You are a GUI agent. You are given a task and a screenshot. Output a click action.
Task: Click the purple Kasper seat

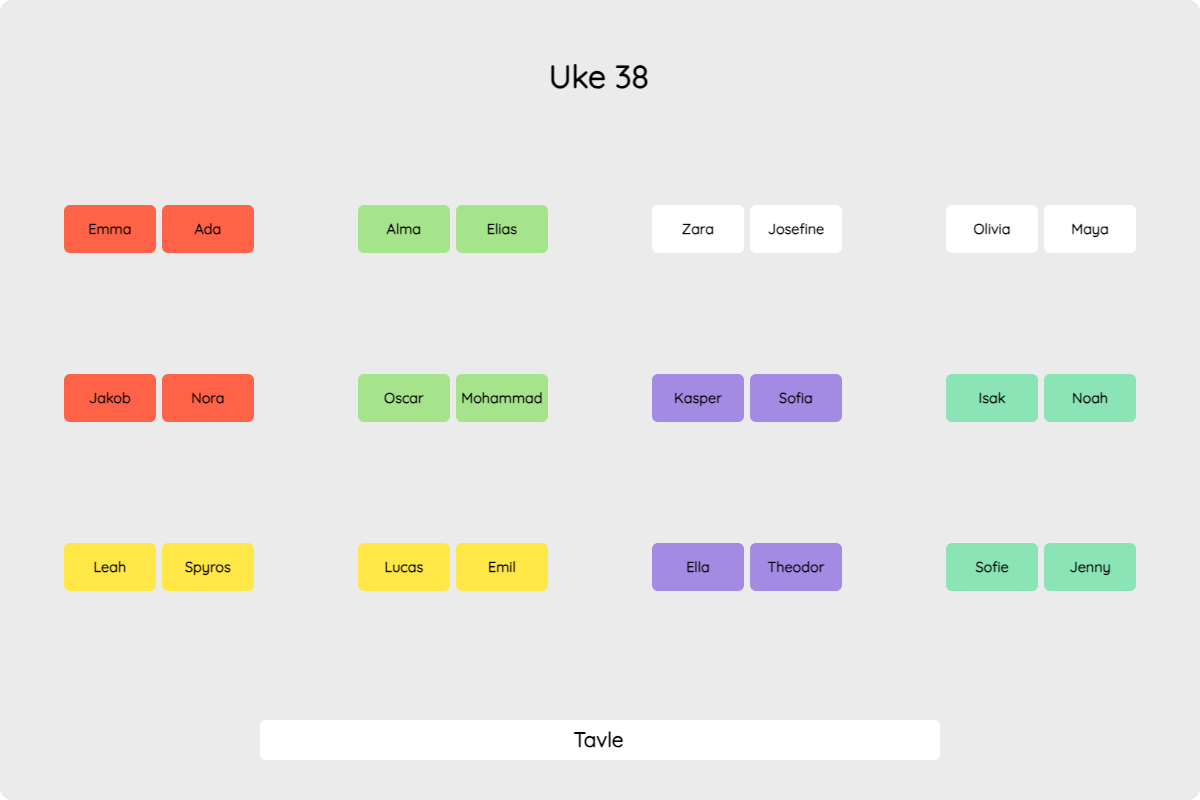(x=698, y=398)
